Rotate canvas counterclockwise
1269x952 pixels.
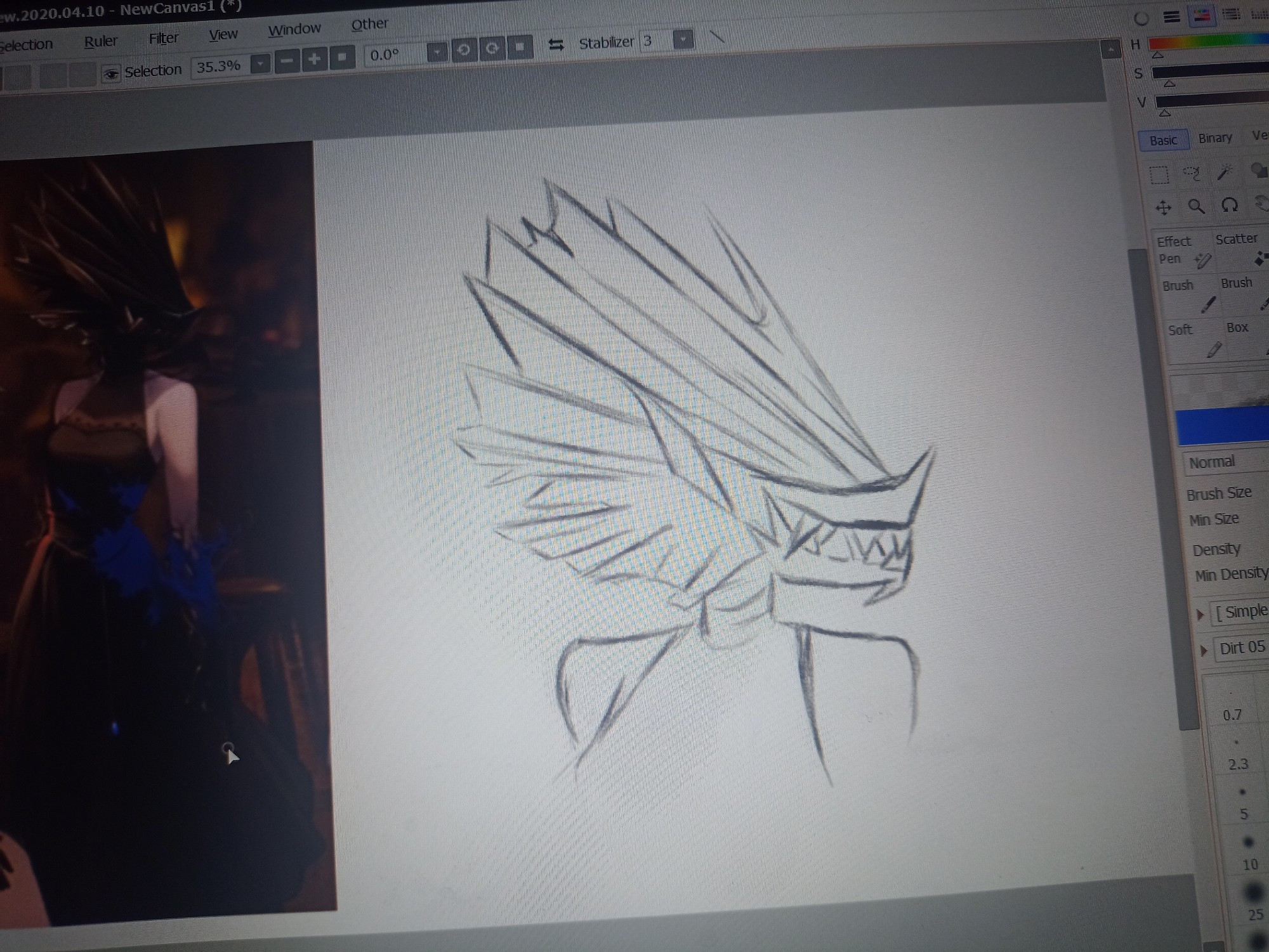click(464, 49)
